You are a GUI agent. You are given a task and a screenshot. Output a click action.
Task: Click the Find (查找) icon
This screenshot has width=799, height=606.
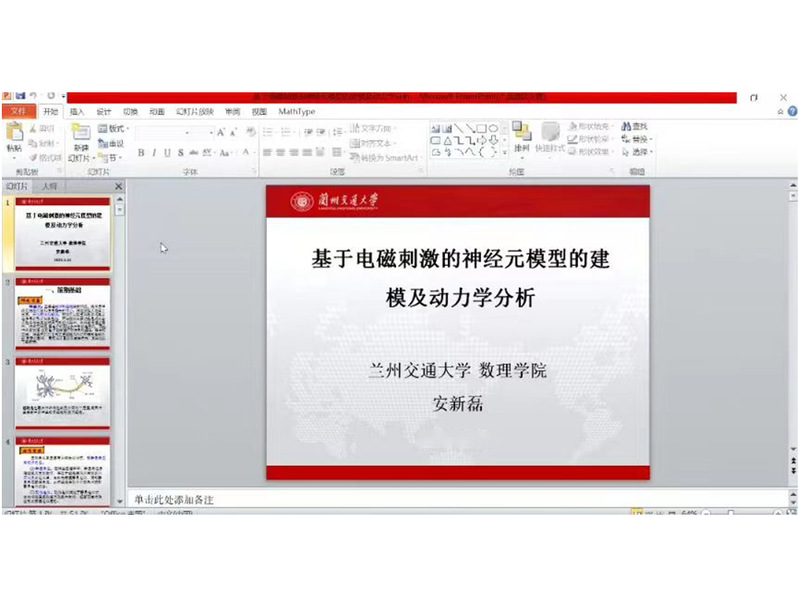pos(634,127)
